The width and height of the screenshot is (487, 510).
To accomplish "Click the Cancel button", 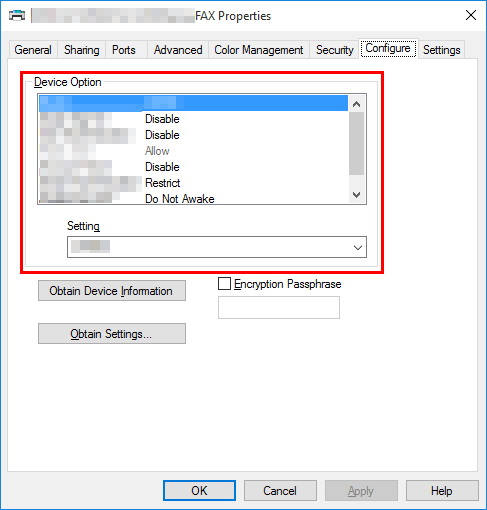I will (x=280, y=491).
